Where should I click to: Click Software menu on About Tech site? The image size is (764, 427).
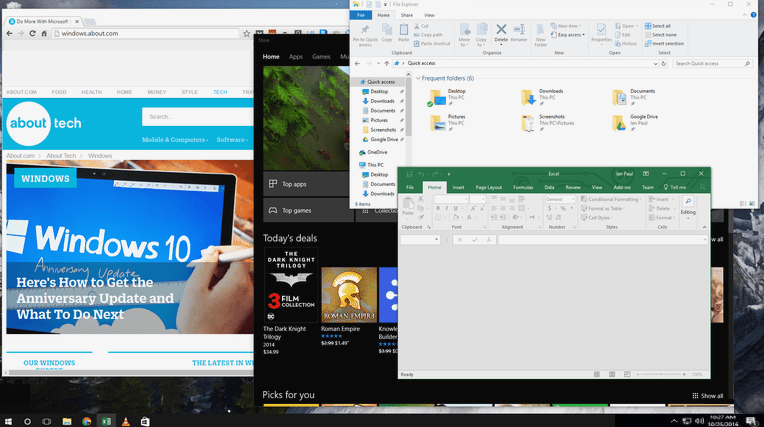point(232,139)
